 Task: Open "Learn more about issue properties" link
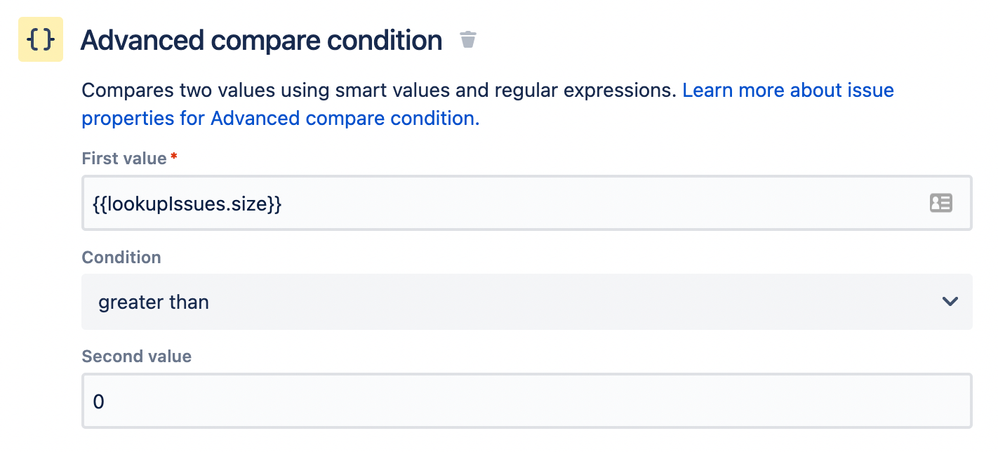788,90
